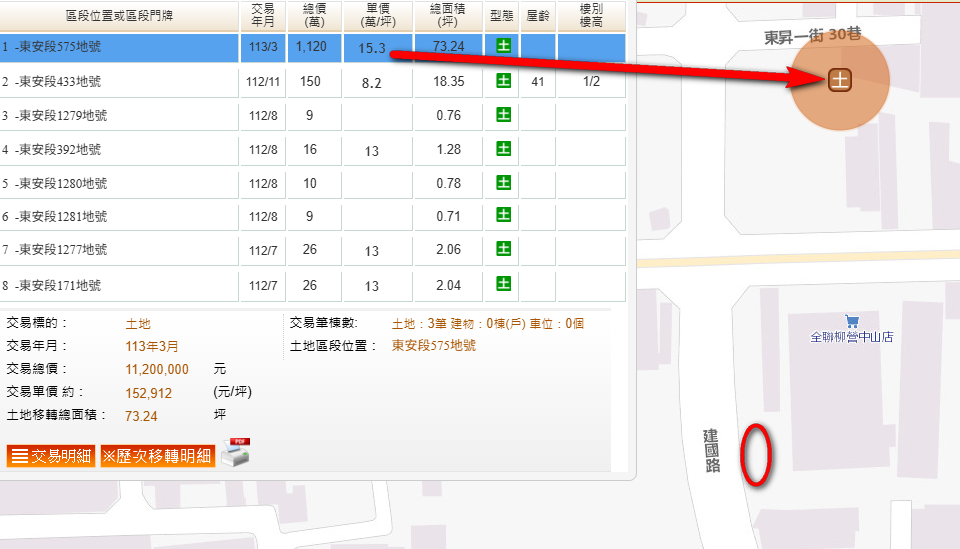
Task: Click the 73.24 area cell in row 1
Action: point(448,47)
